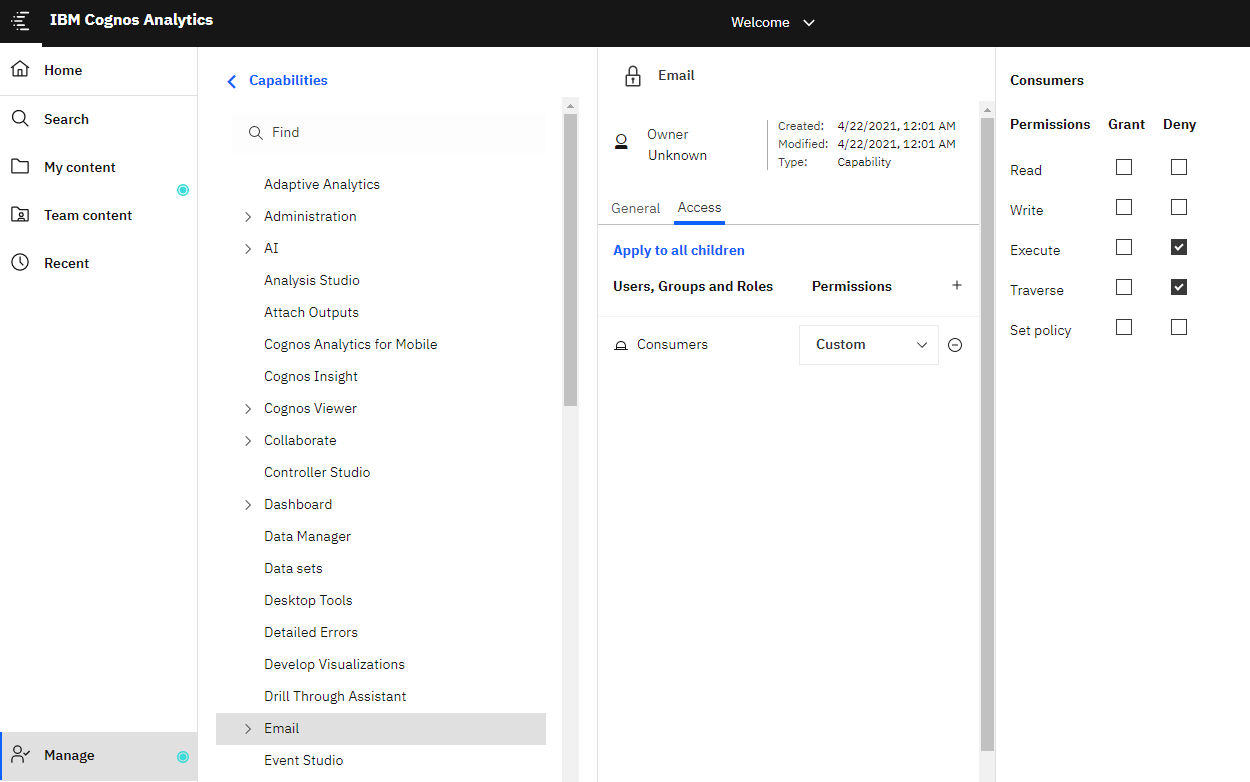The width and height of the screenshot is (1250, 782).
Task: Select Data Manager capability
Action: [x=308, y=536]
